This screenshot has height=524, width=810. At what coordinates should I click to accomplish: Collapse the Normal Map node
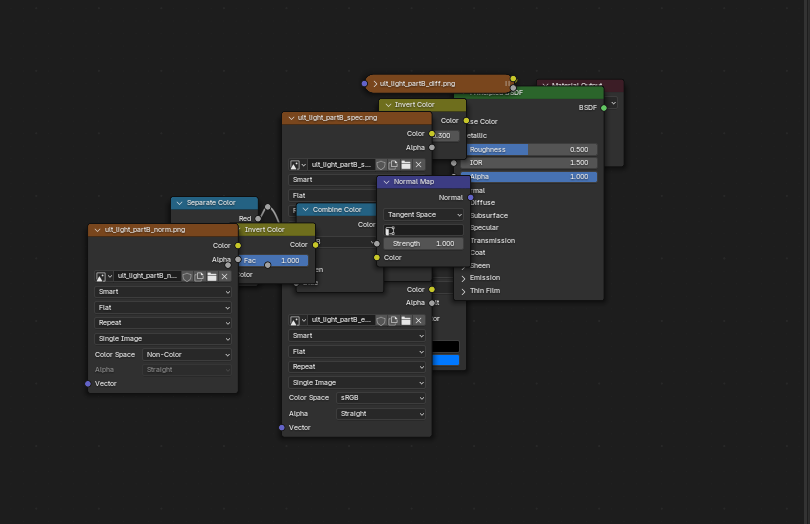click(x=386, y=182)
